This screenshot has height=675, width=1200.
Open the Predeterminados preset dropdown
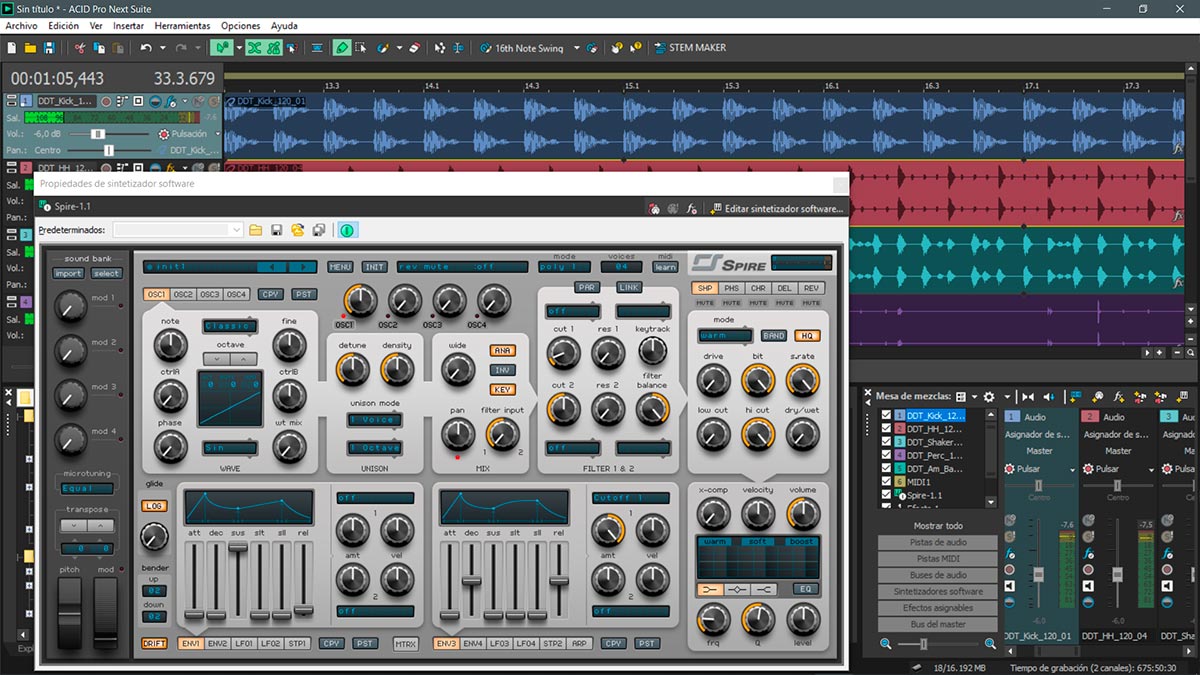pyautogui.click(x=236, y=230)
